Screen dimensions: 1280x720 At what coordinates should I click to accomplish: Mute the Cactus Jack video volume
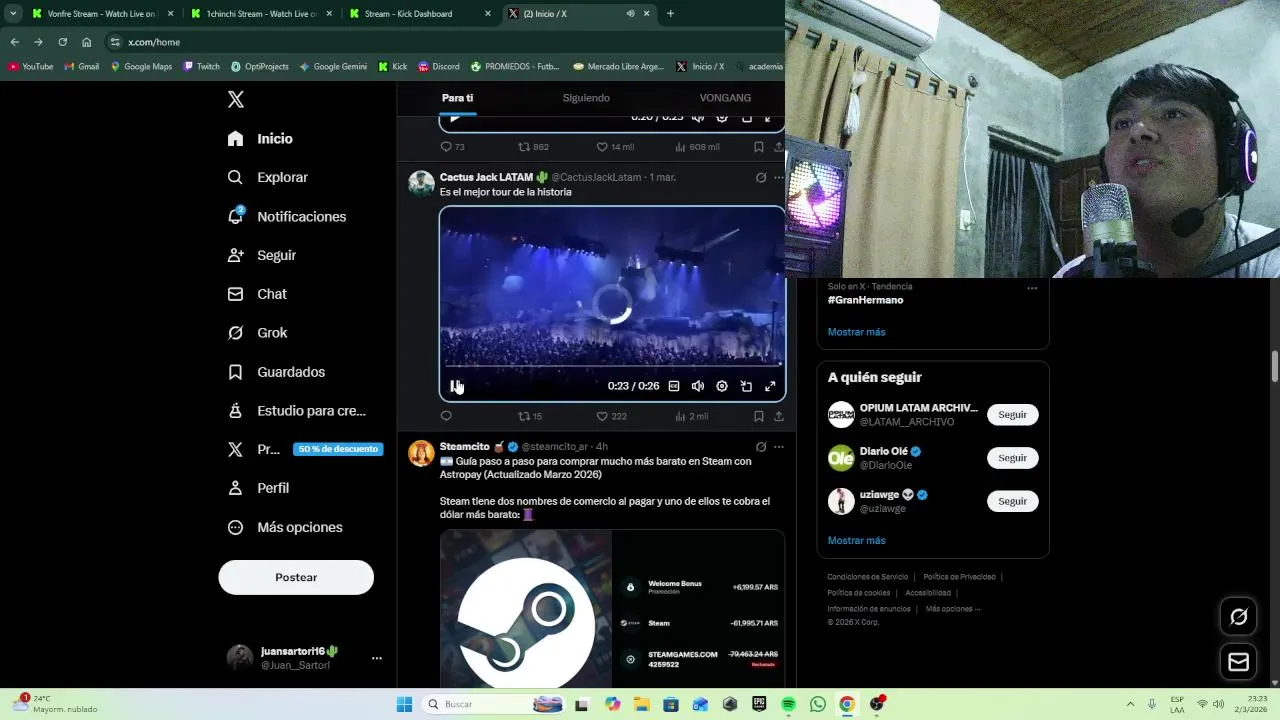pyautogui.click(x=698, y=386)
